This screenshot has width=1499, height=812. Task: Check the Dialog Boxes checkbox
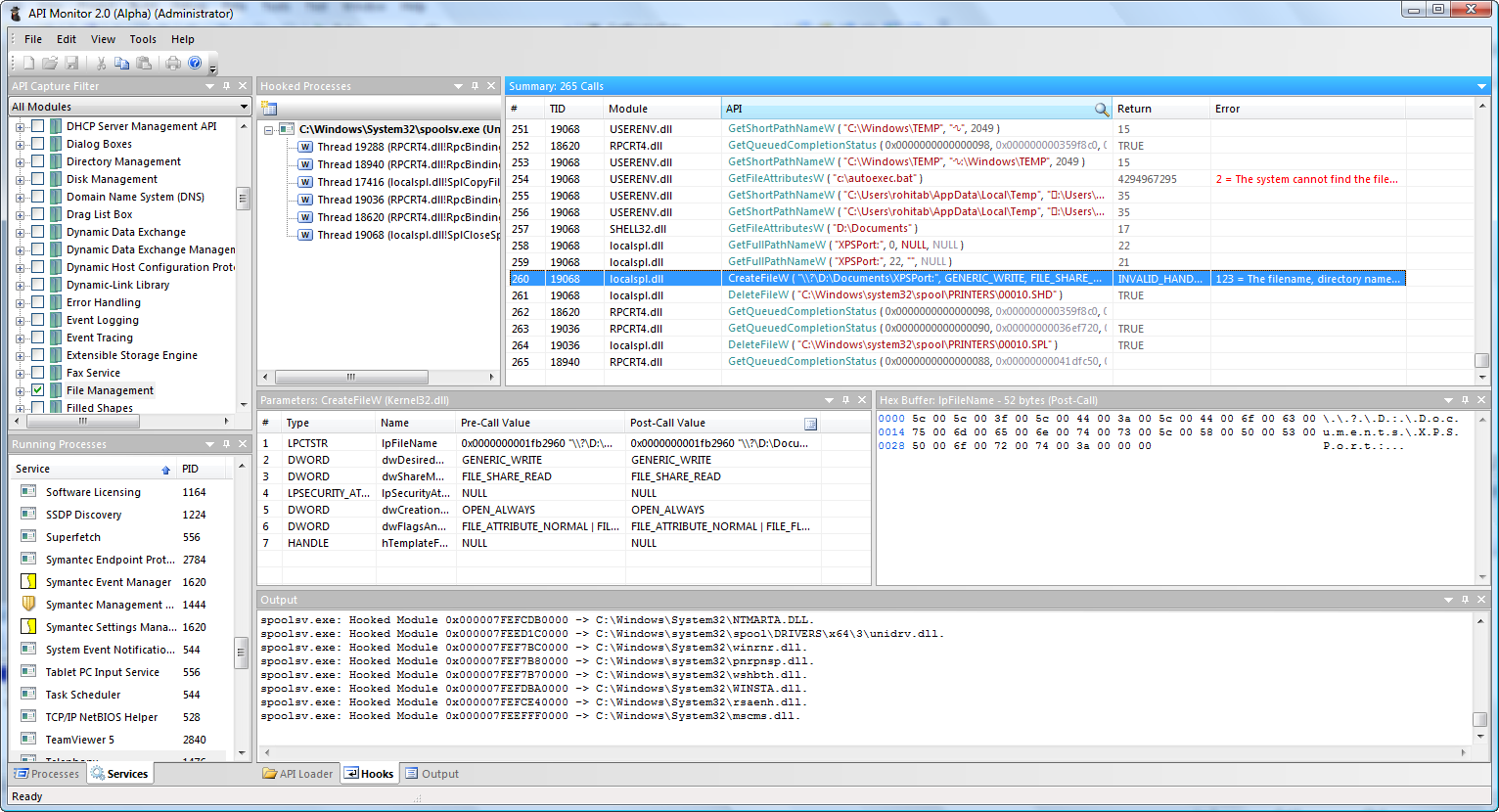coord(37,144)
